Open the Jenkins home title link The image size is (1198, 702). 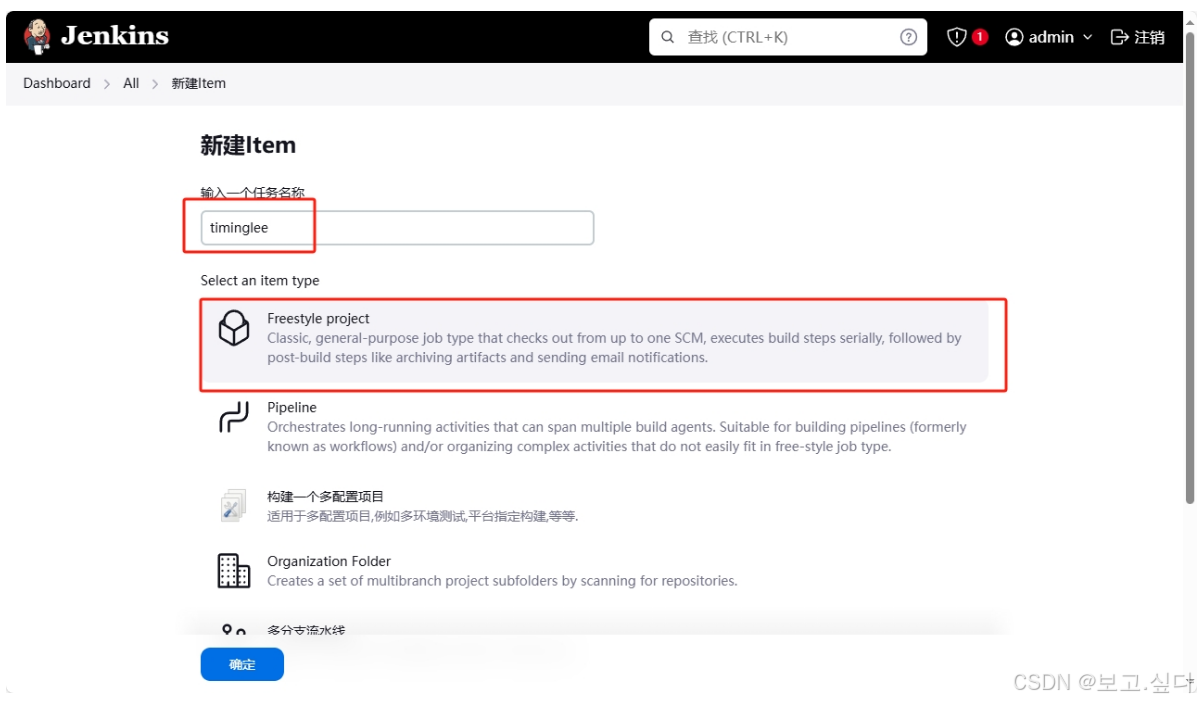115,36
